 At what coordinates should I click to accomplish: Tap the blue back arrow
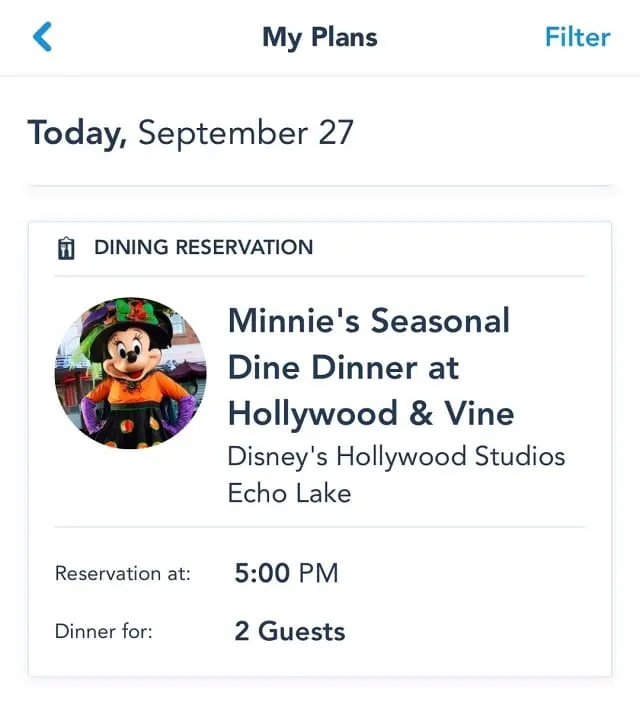point(42,37)
